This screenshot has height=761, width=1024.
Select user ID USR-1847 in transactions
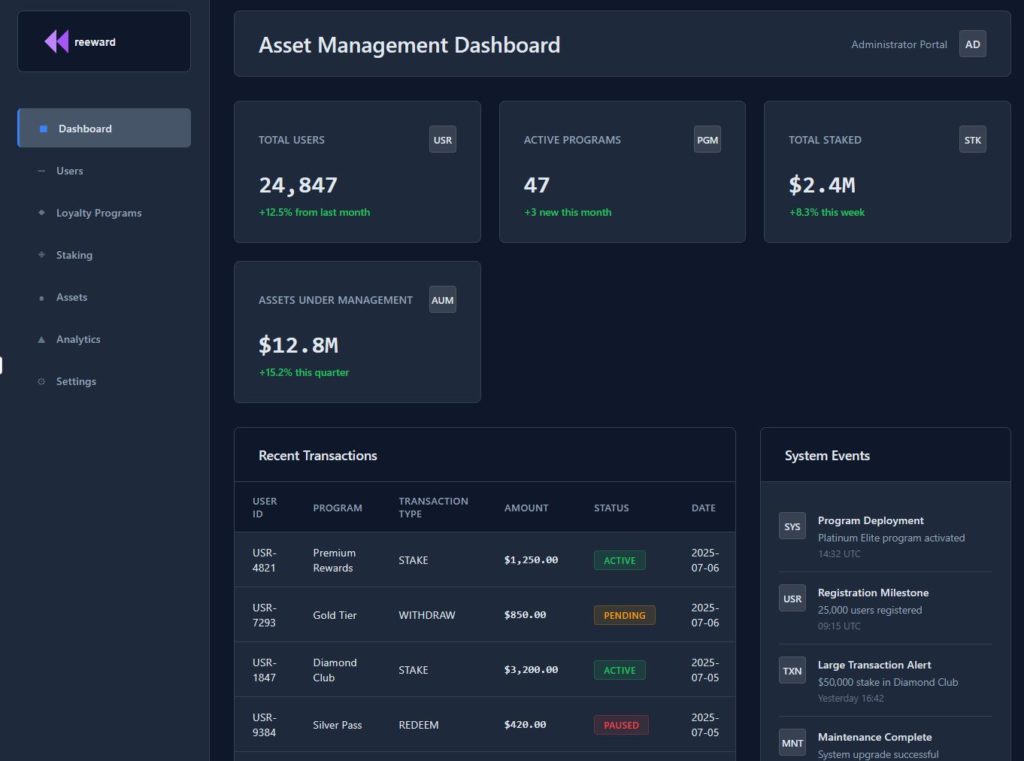pos(264,670)
